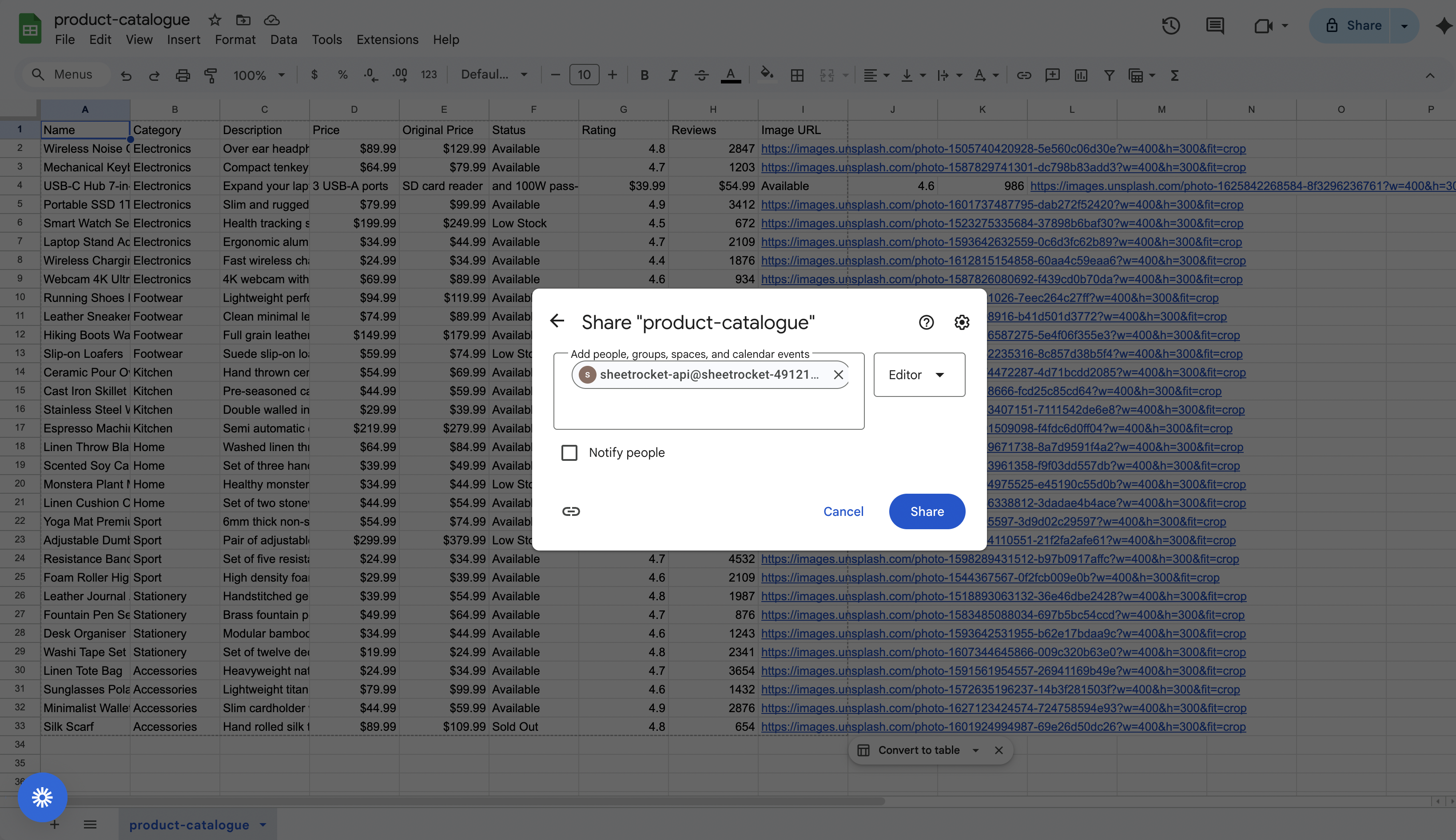Click the text color button
The image size is (1456, 840).
730,75
